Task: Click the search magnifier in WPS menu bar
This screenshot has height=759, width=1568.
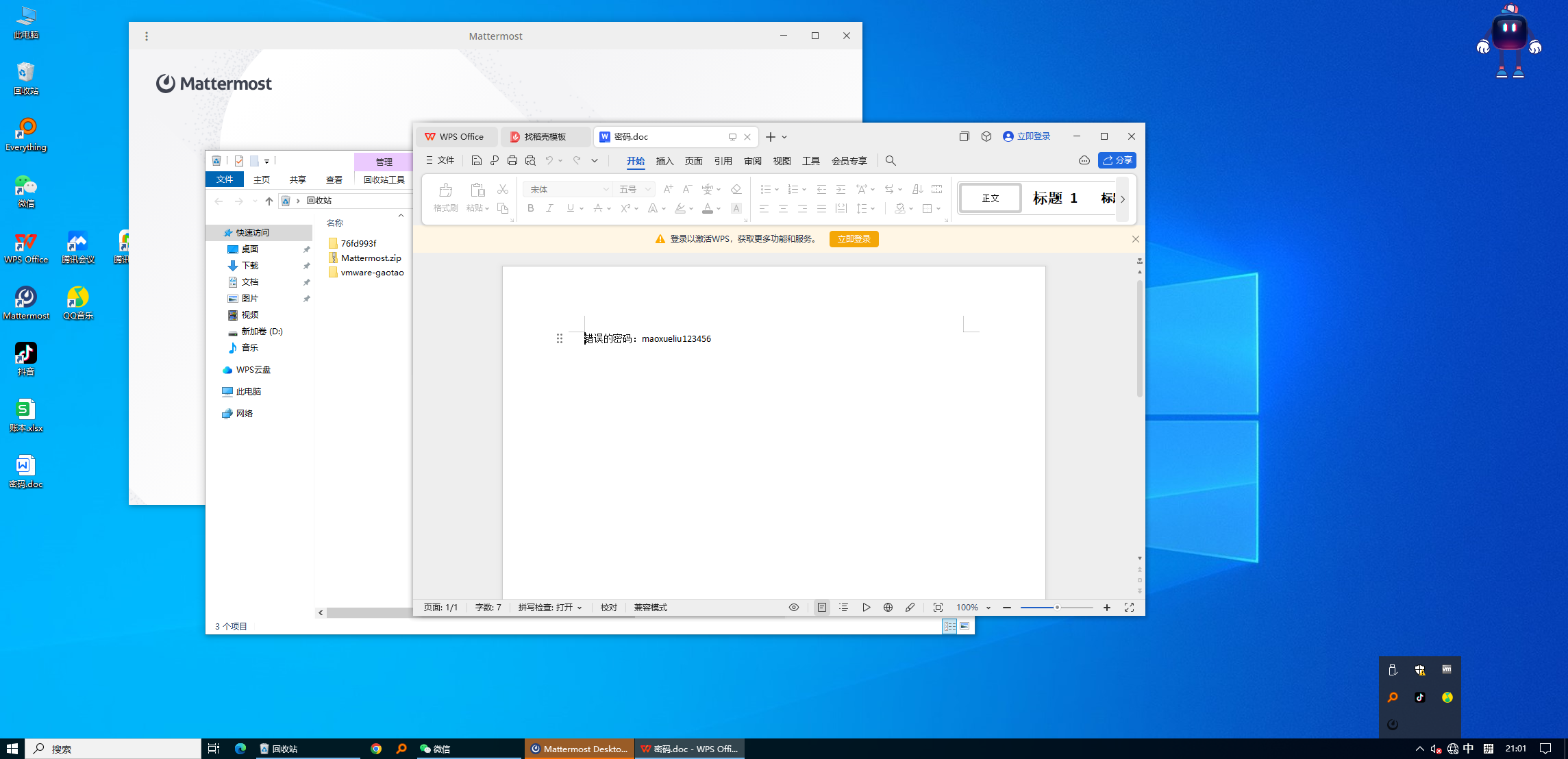Action: click(891, 160)
